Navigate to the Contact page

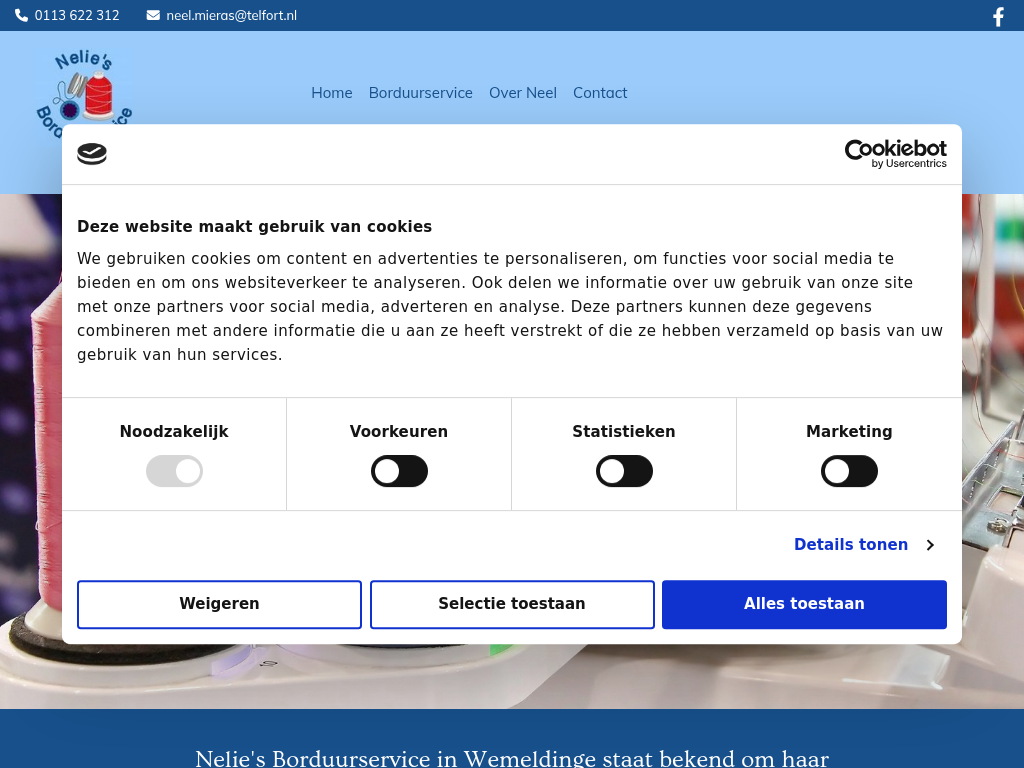(600, 93)
